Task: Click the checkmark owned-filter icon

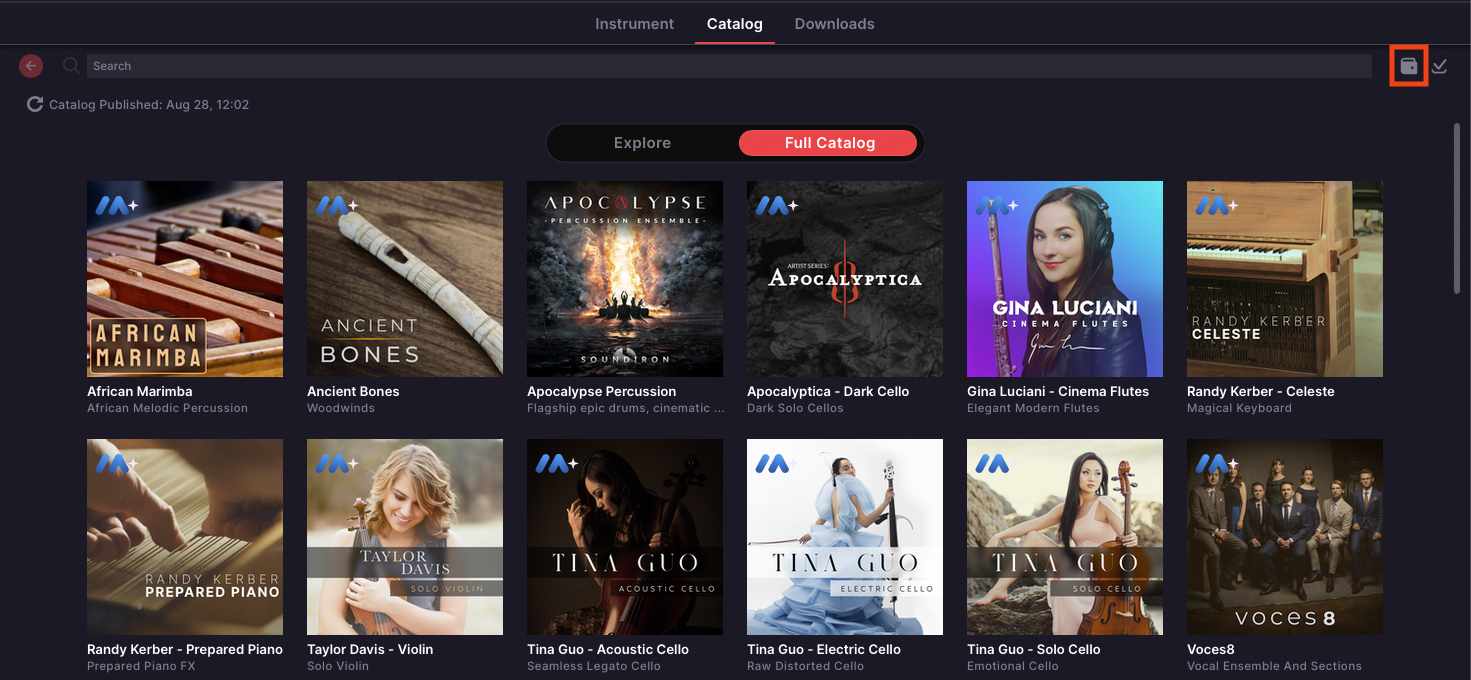Action: click(1440, 66)
